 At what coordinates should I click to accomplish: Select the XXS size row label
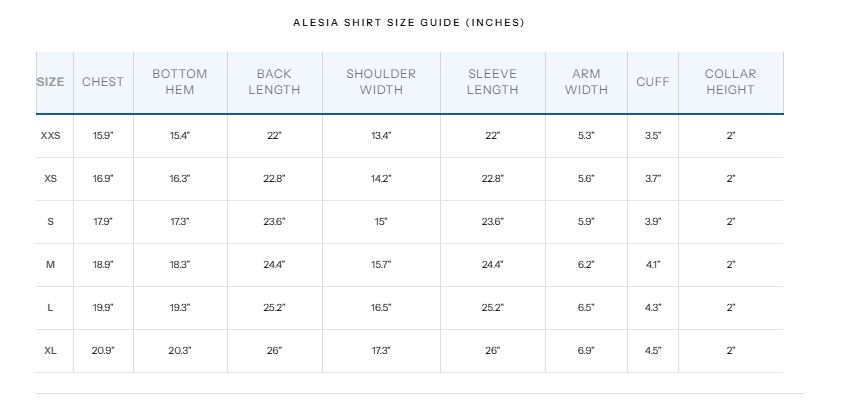[51, 136]
